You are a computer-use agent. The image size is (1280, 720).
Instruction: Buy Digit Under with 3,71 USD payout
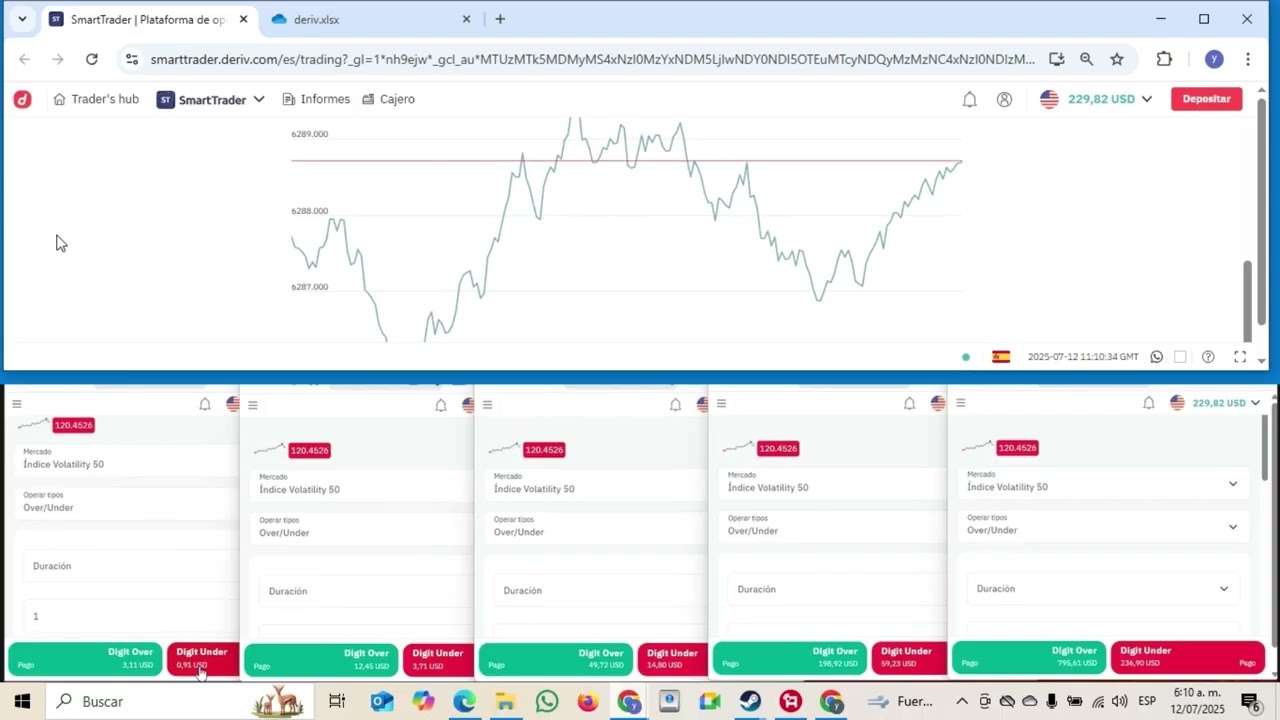coord(438,660)
